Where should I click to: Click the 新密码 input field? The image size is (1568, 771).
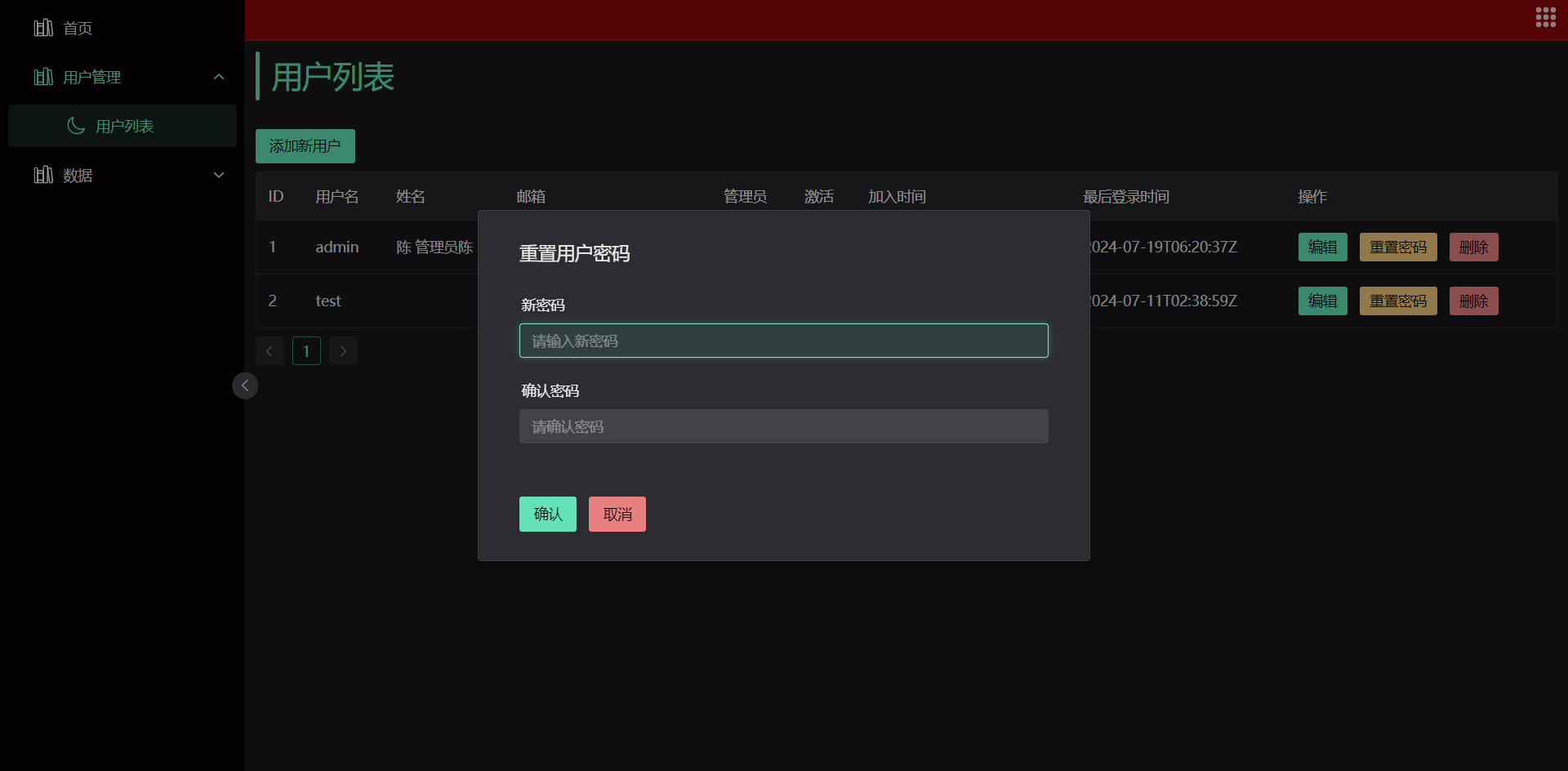tap(783, 341)
